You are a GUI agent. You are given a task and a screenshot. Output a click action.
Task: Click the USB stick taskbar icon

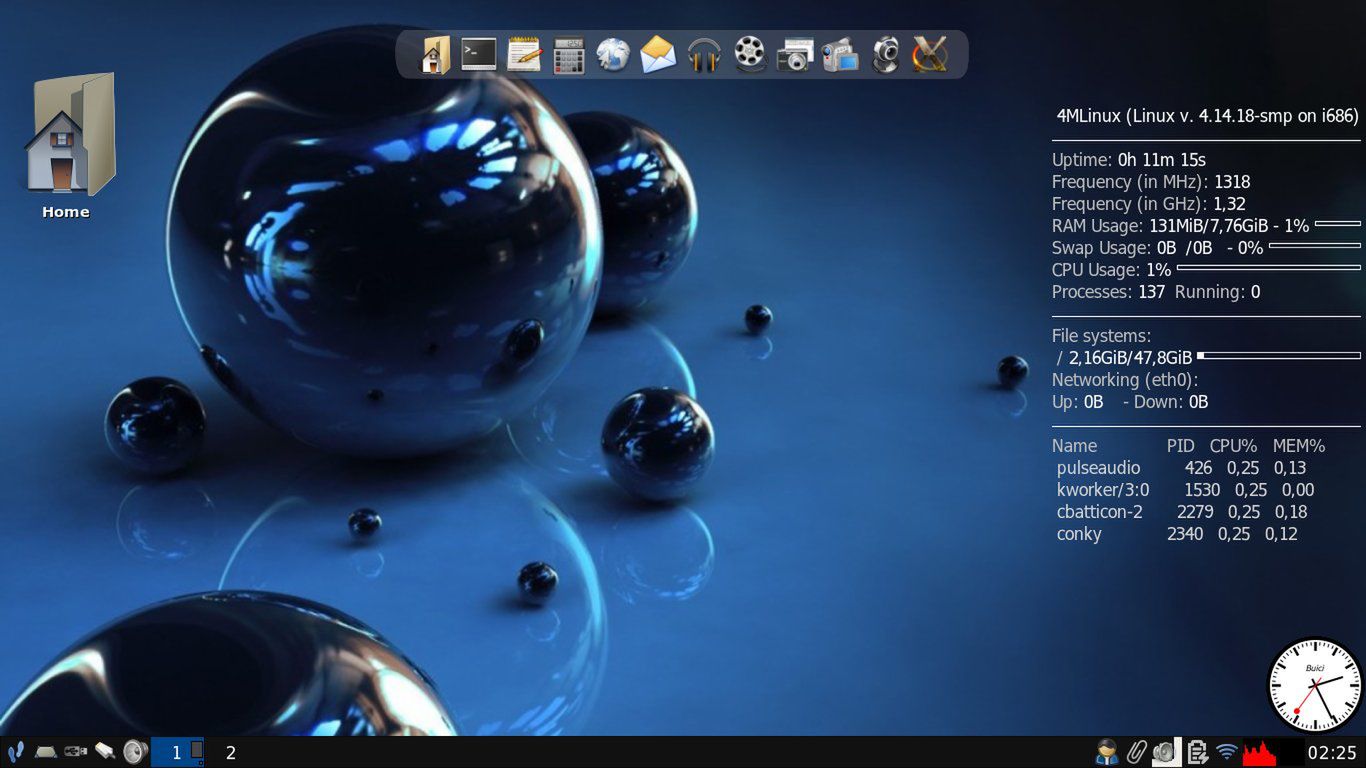pyautogui.click(x=75, y=752)
